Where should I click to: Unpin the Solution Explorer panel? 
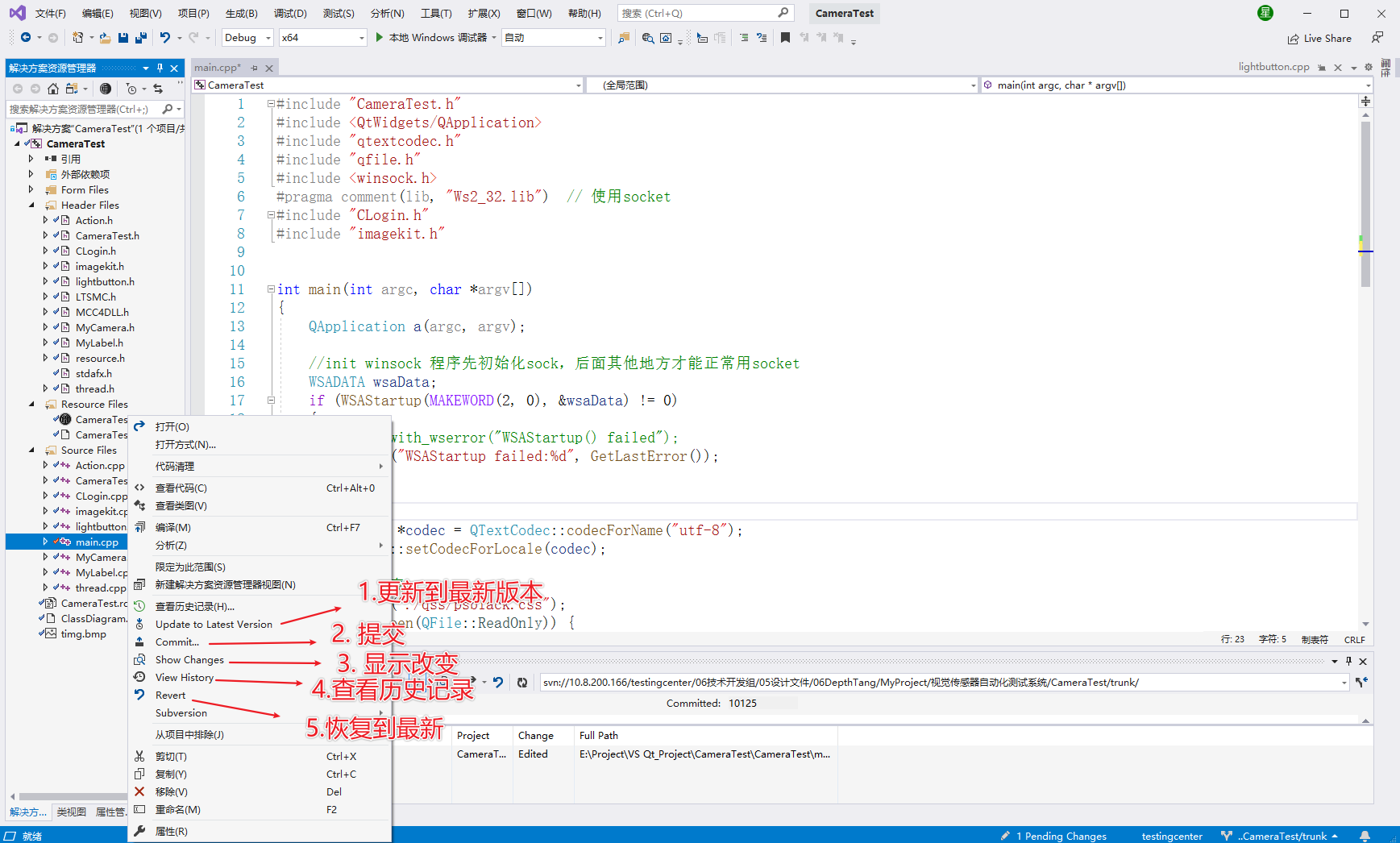point(159,68)
